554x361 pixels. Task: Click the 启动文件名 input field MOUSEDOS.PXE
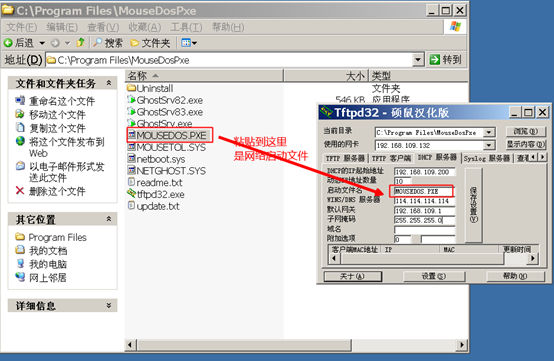423,191
